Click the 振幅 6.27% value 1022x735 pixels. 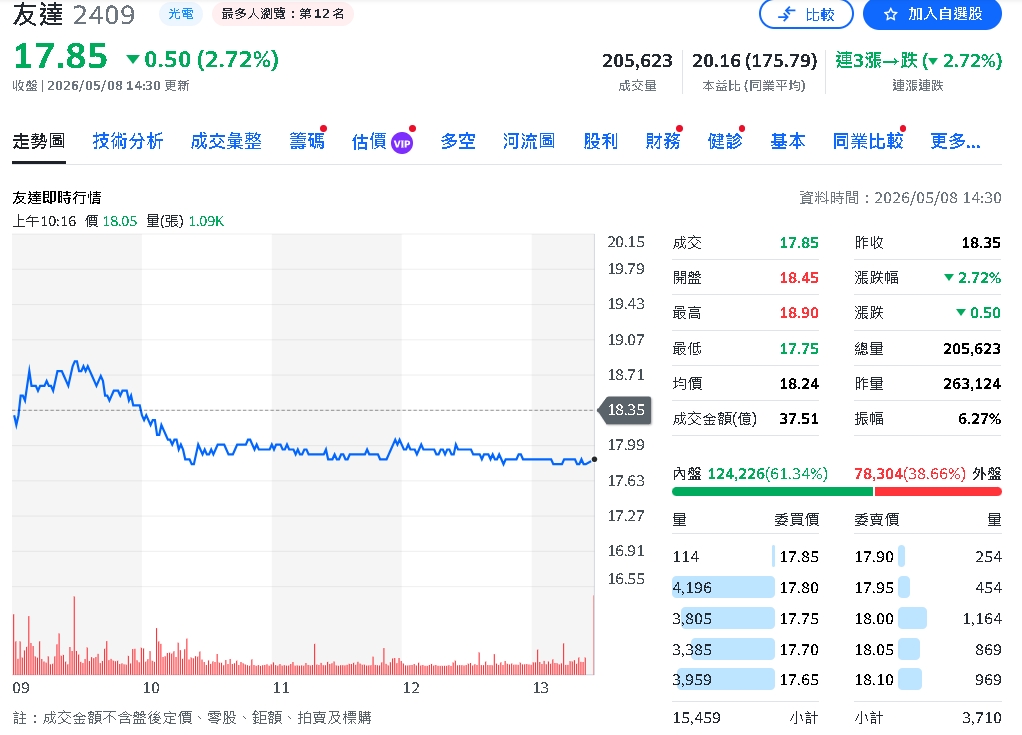(x=979, y=418)
